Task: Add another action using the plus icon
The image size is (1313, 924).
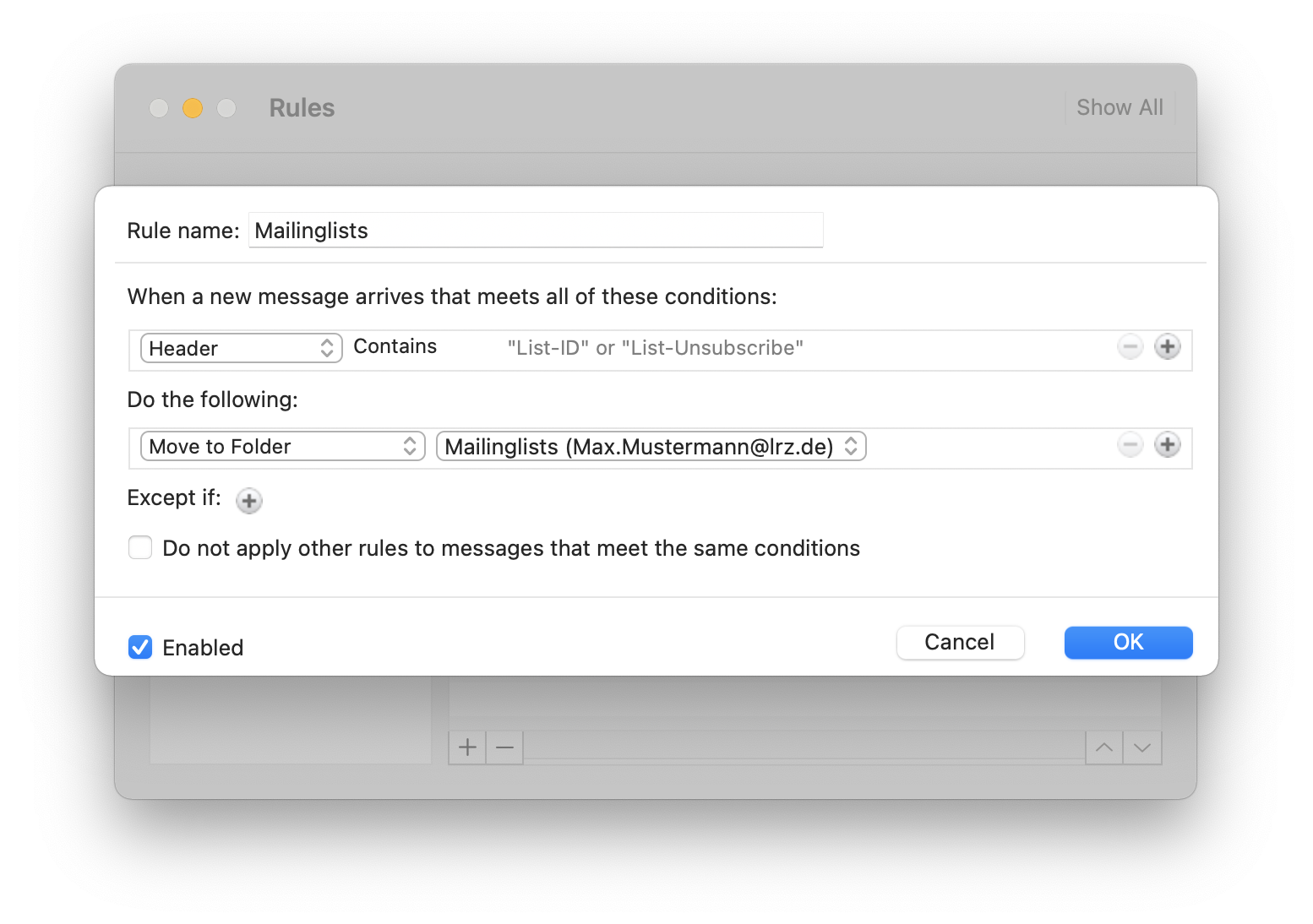Action: tap(1167, 444)
